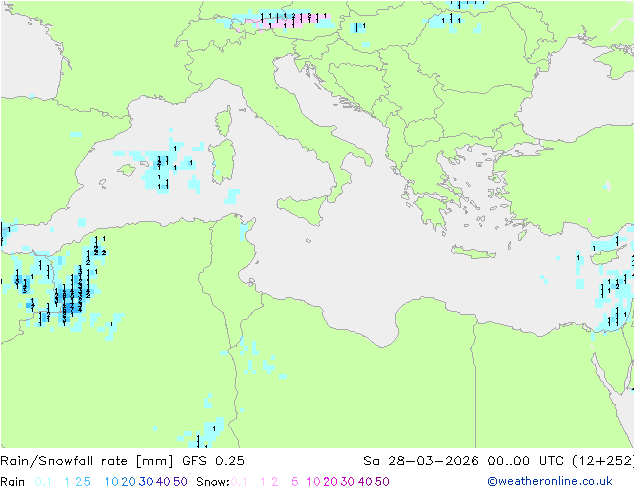Image resolution: width=634 pixels, height=490 pixels.
Task: Select the Rain legend value 10
Action: (x=112, y=482)
